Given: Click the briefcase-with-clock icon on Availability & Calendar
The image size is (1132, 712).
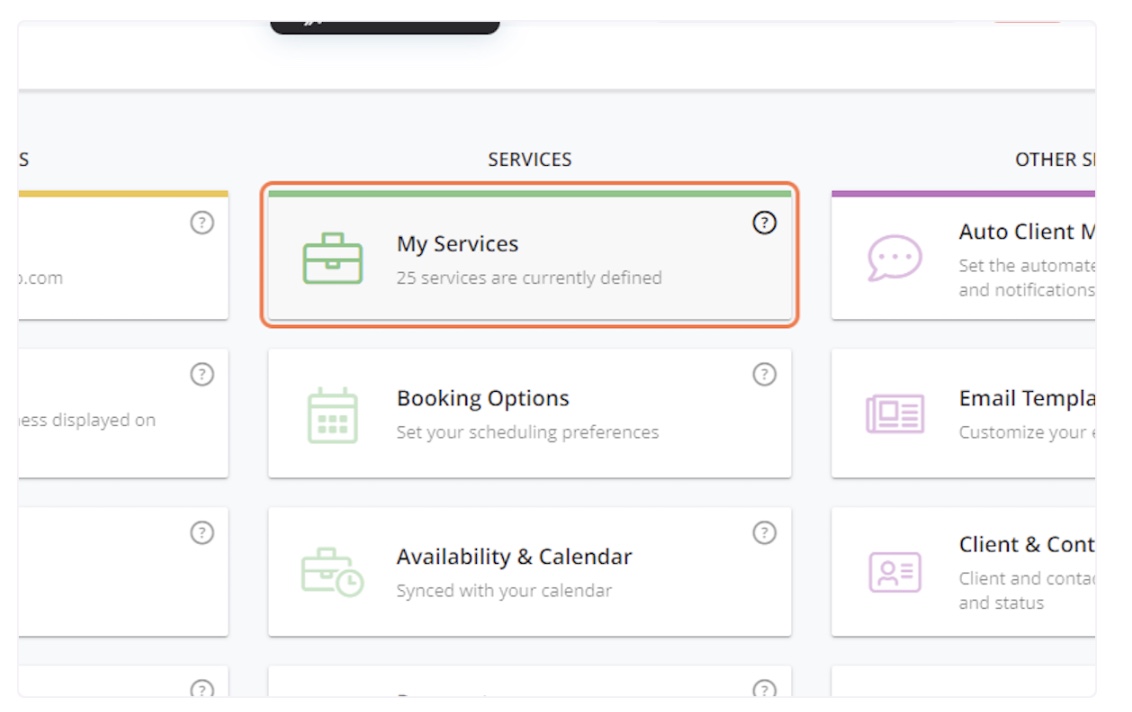Looking at the screenshot, I should 331,567.
